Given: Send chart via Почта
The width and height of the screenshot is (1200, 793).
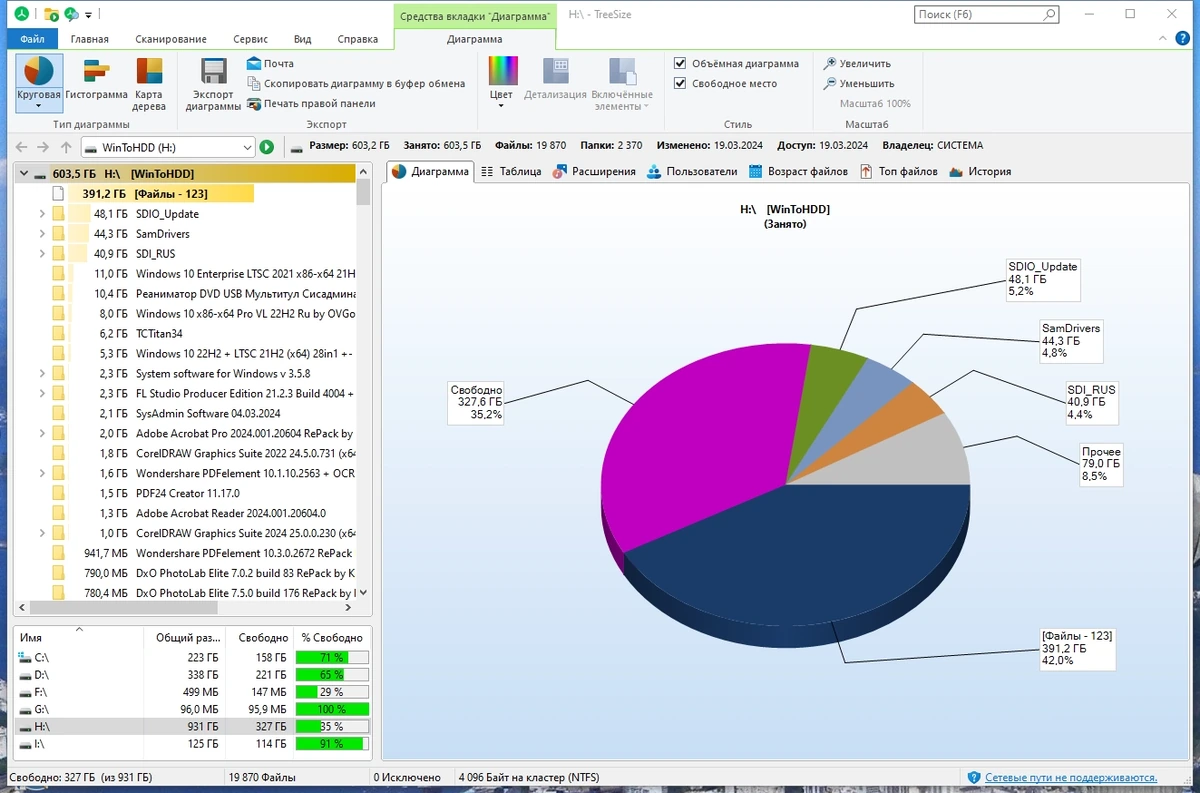Looking at the screenshot, I should tap(270, 63).
